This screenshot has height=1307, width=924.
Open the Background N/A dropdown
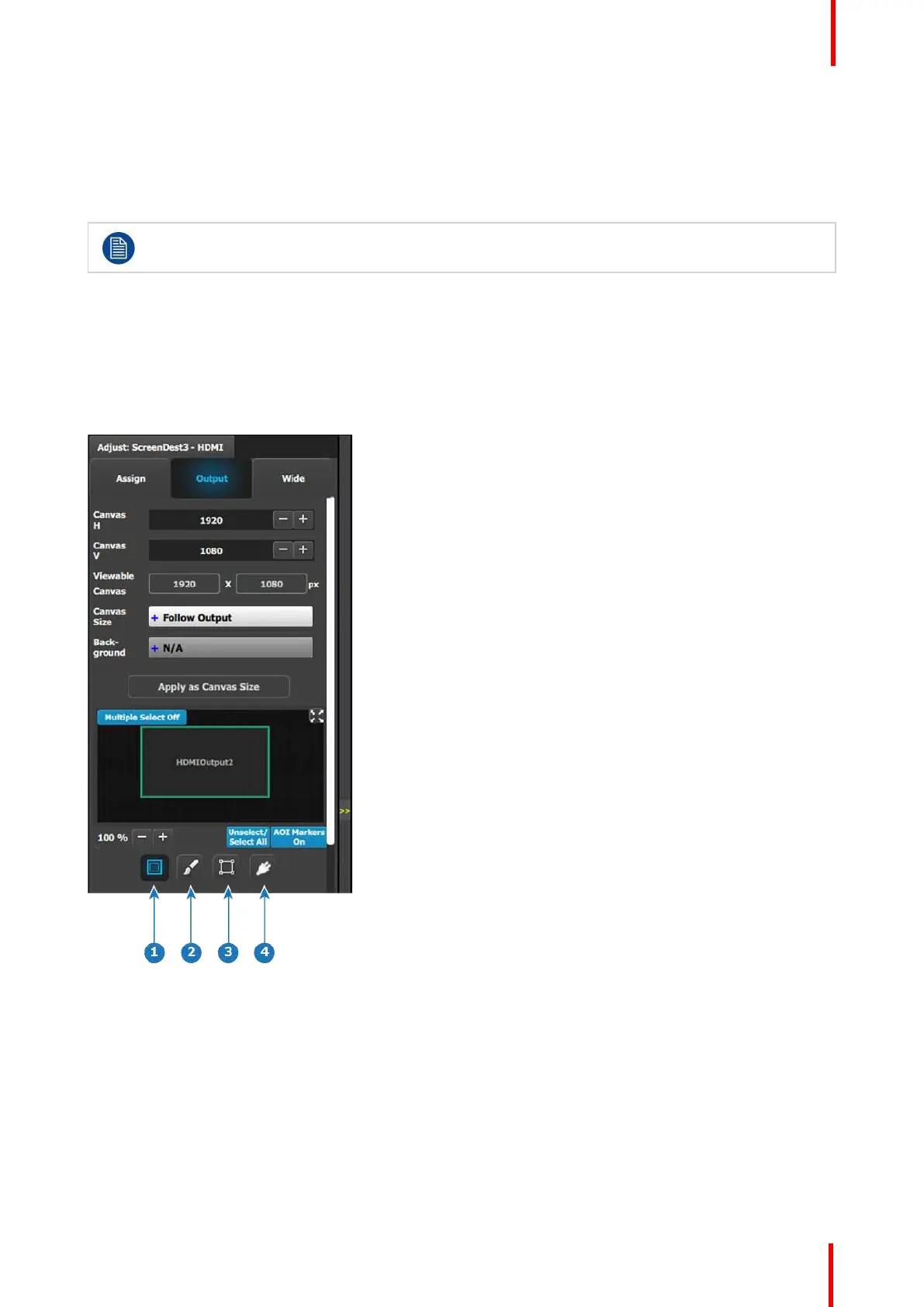pyautogui.click(x=230, y=647)
